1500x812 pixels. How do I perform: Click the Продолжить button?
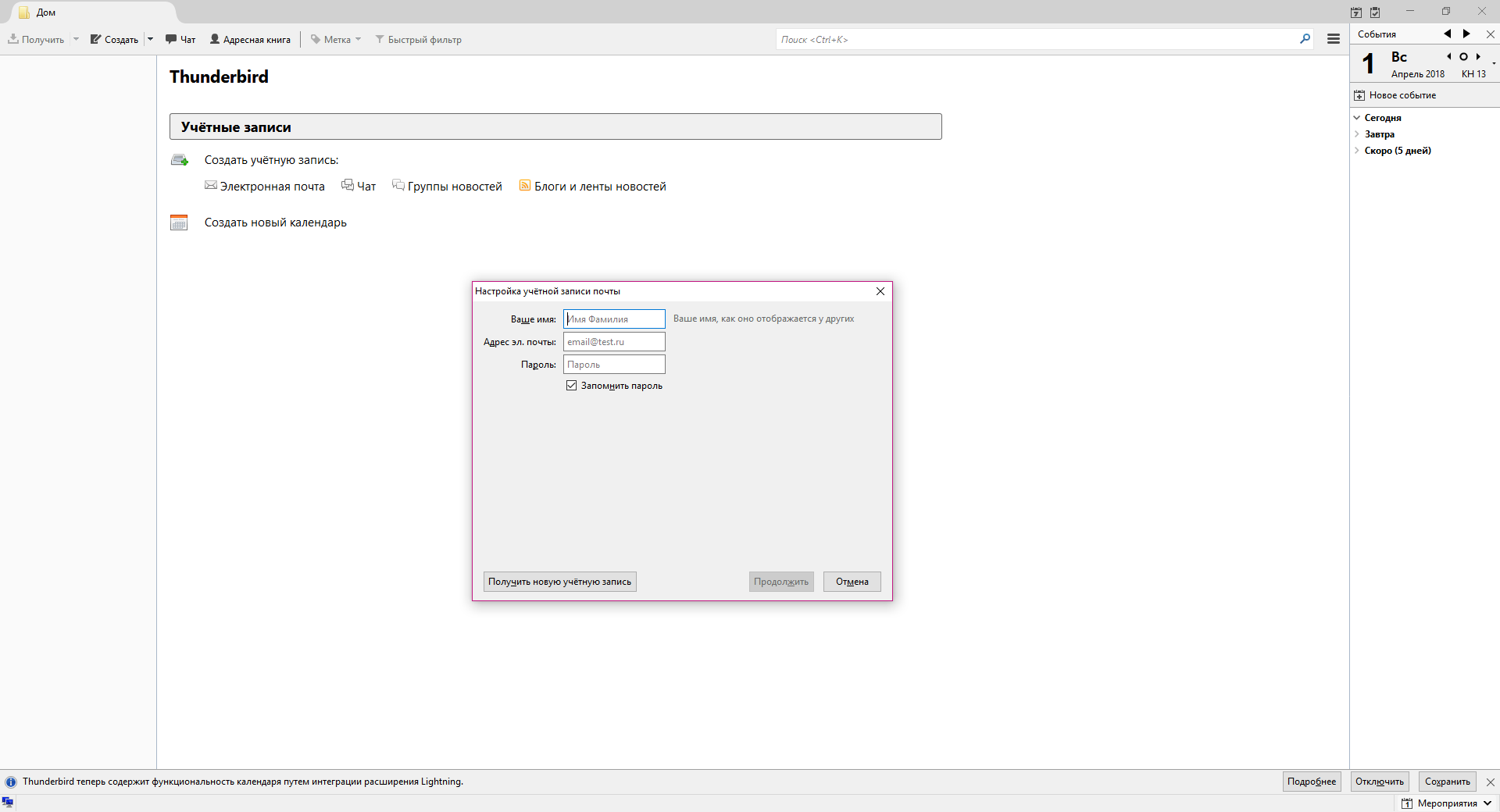click(x=781, y=582)
